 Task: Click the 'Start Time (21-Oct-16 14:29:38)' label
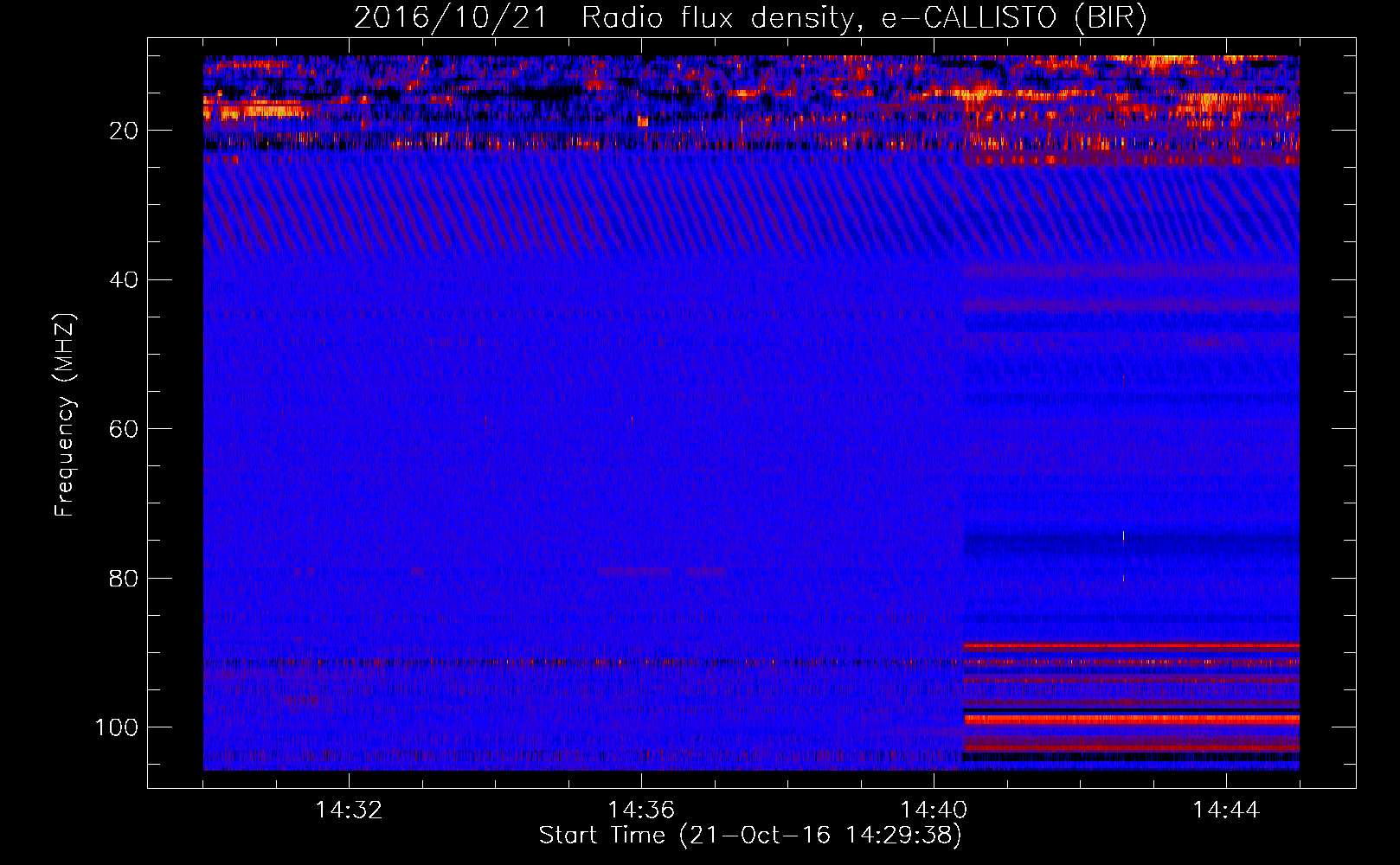click(x=750, y=836)
